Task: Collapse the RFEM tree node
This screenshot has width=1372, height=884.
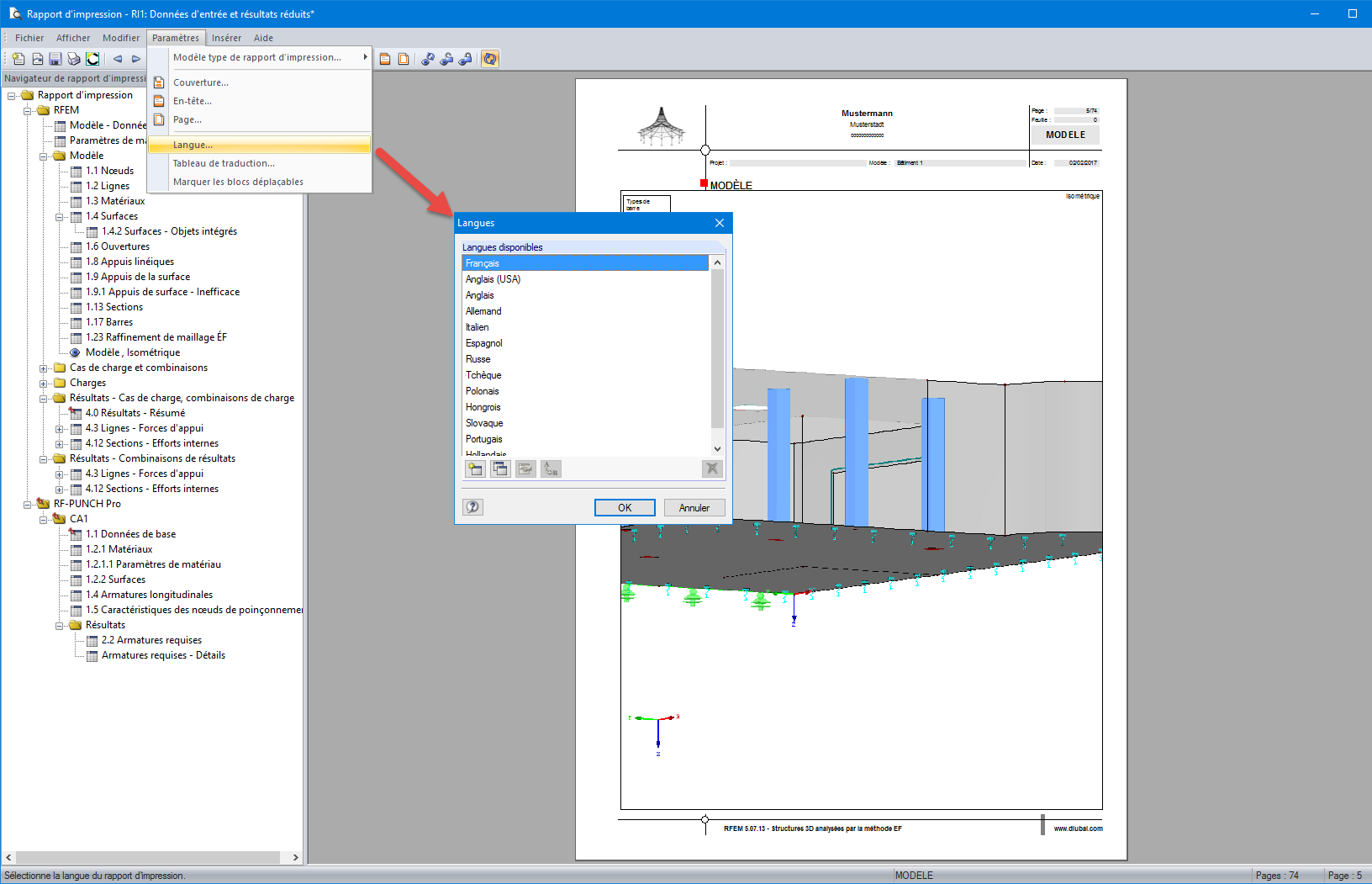Action: [28, 111]
